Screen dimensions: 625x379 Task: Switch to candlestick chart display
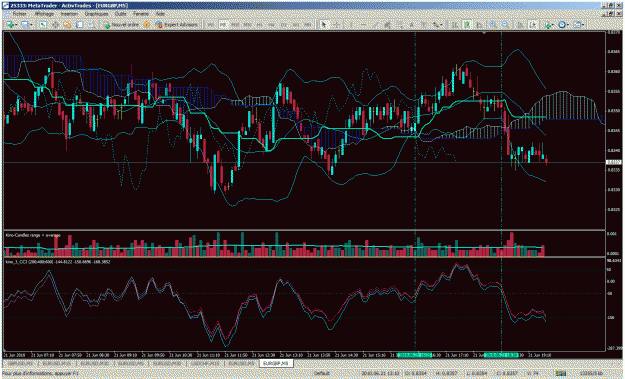467,25
